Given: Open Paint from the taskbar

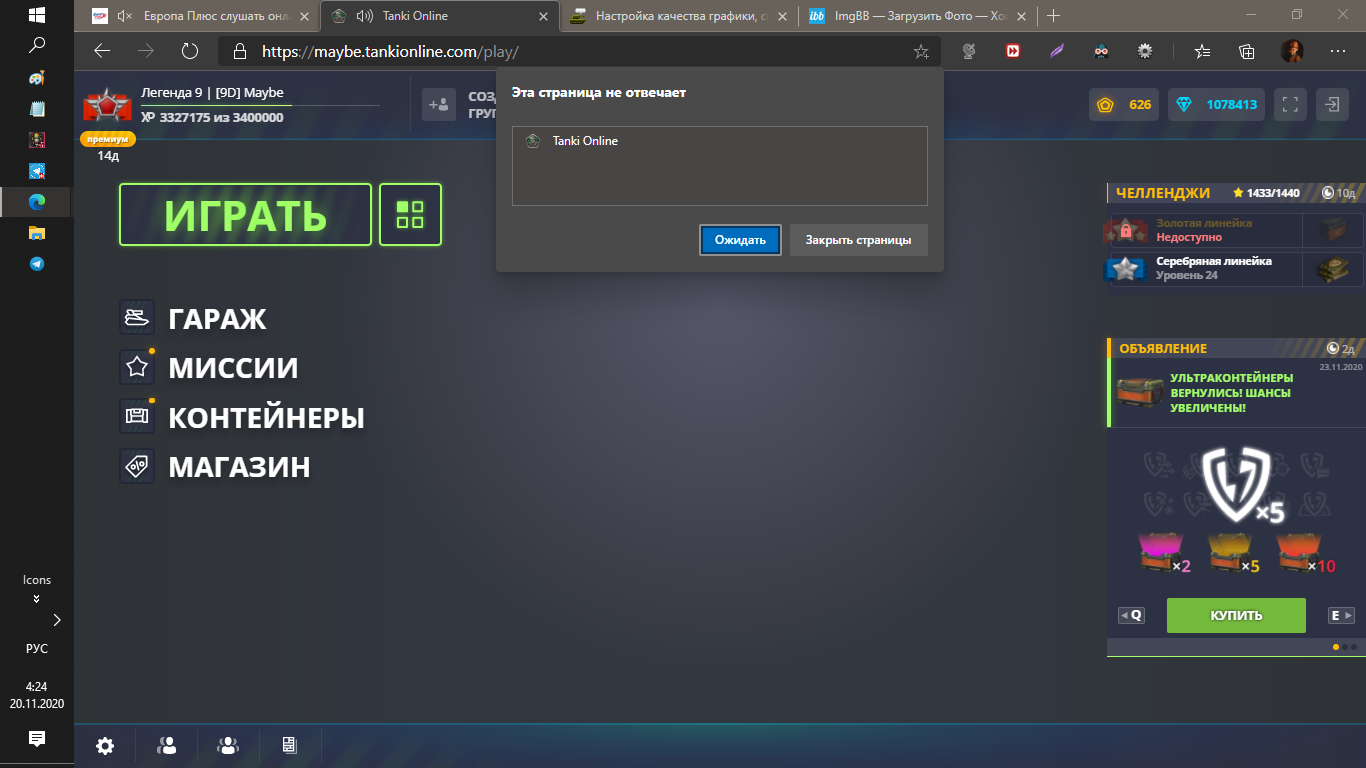Looking at the screenshot, I should tap(37, 78).
